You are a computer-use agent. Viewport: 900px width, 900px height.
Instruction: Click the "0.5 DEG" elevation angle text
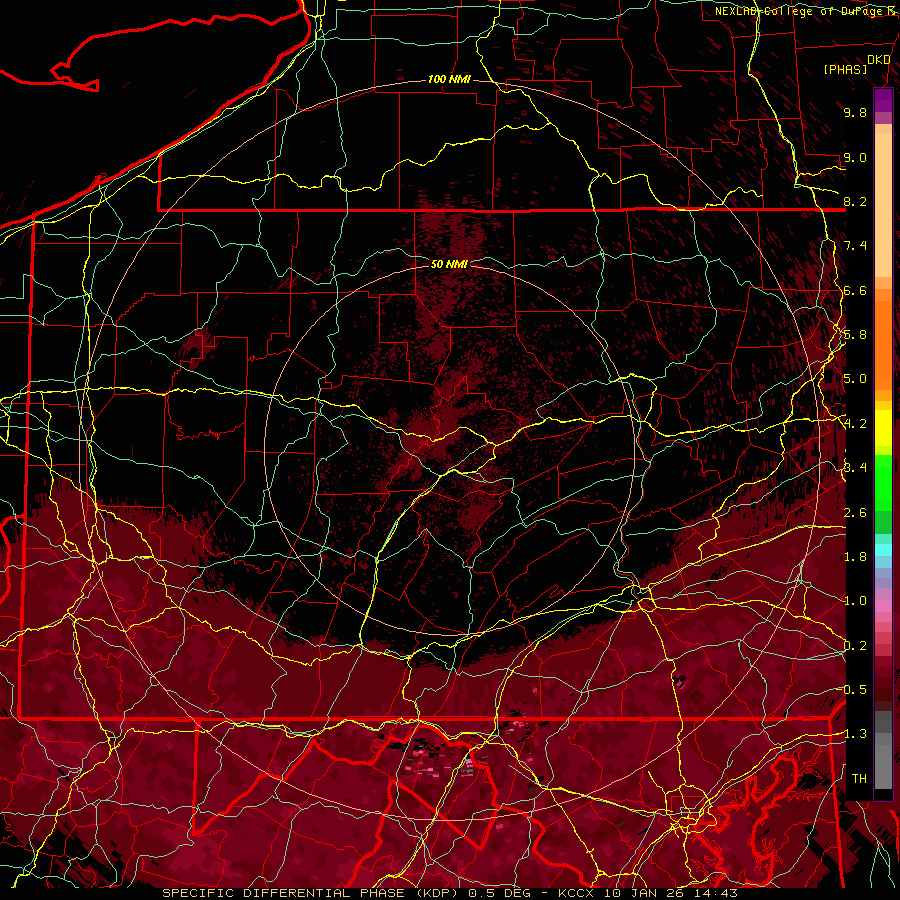501,893
